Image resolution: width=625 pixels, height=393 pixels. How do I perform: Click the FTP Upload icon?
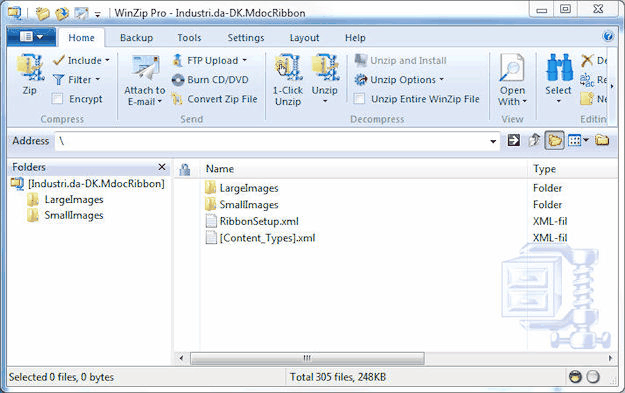[x=178, y=61]
